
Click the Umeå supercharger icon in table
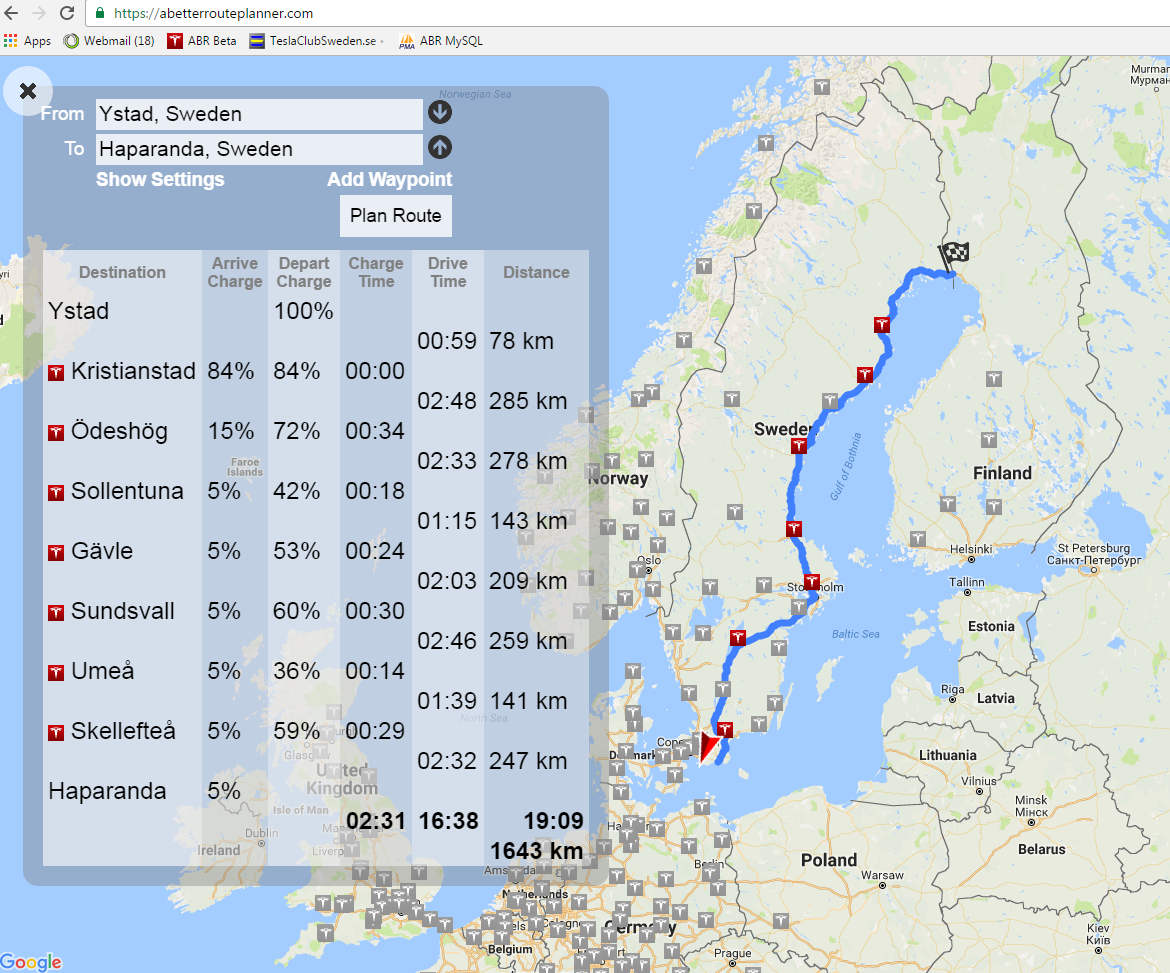(x=56, y=673)
